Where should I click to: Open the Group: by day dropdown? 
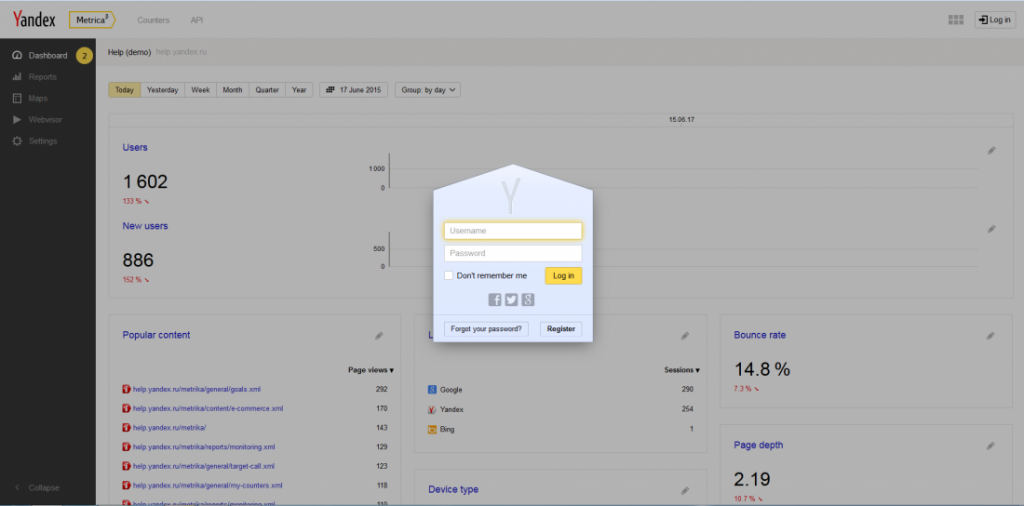(428, 90)
